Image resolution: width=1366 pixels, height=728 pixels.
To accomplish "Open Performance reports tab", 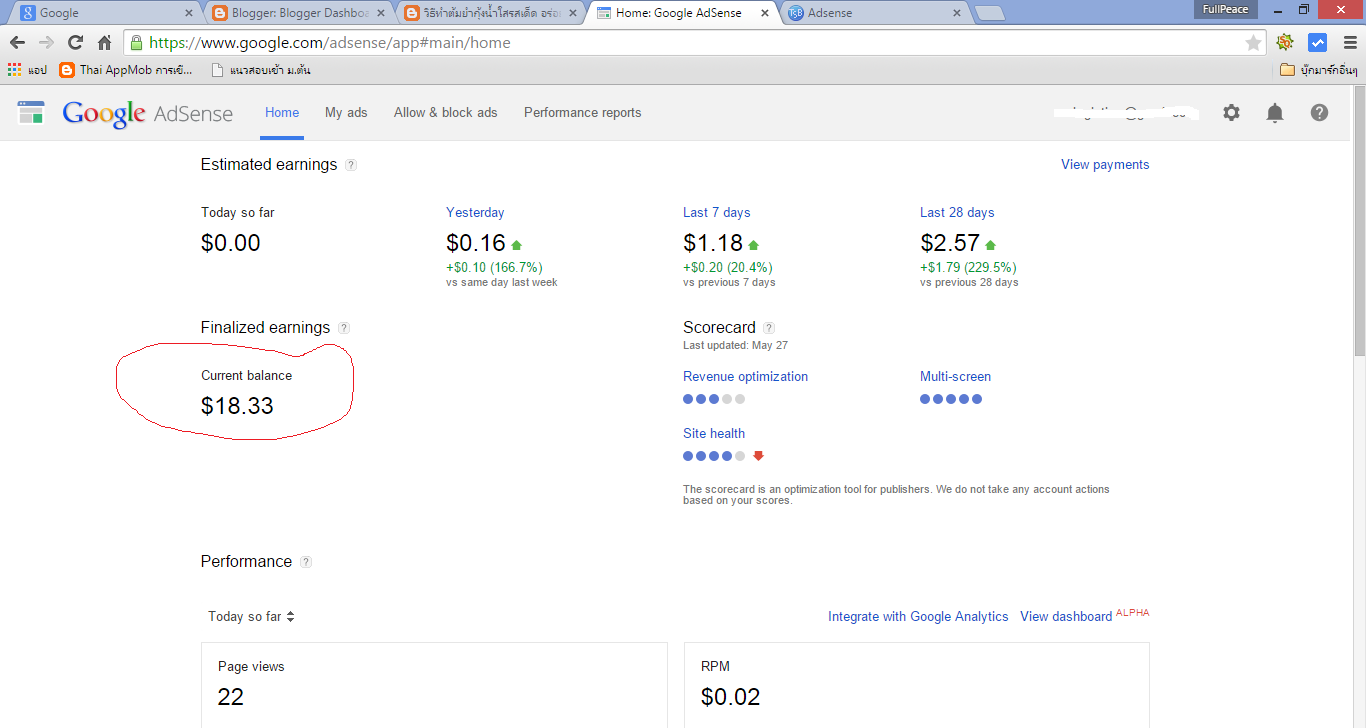I will [x=583, y=113].
